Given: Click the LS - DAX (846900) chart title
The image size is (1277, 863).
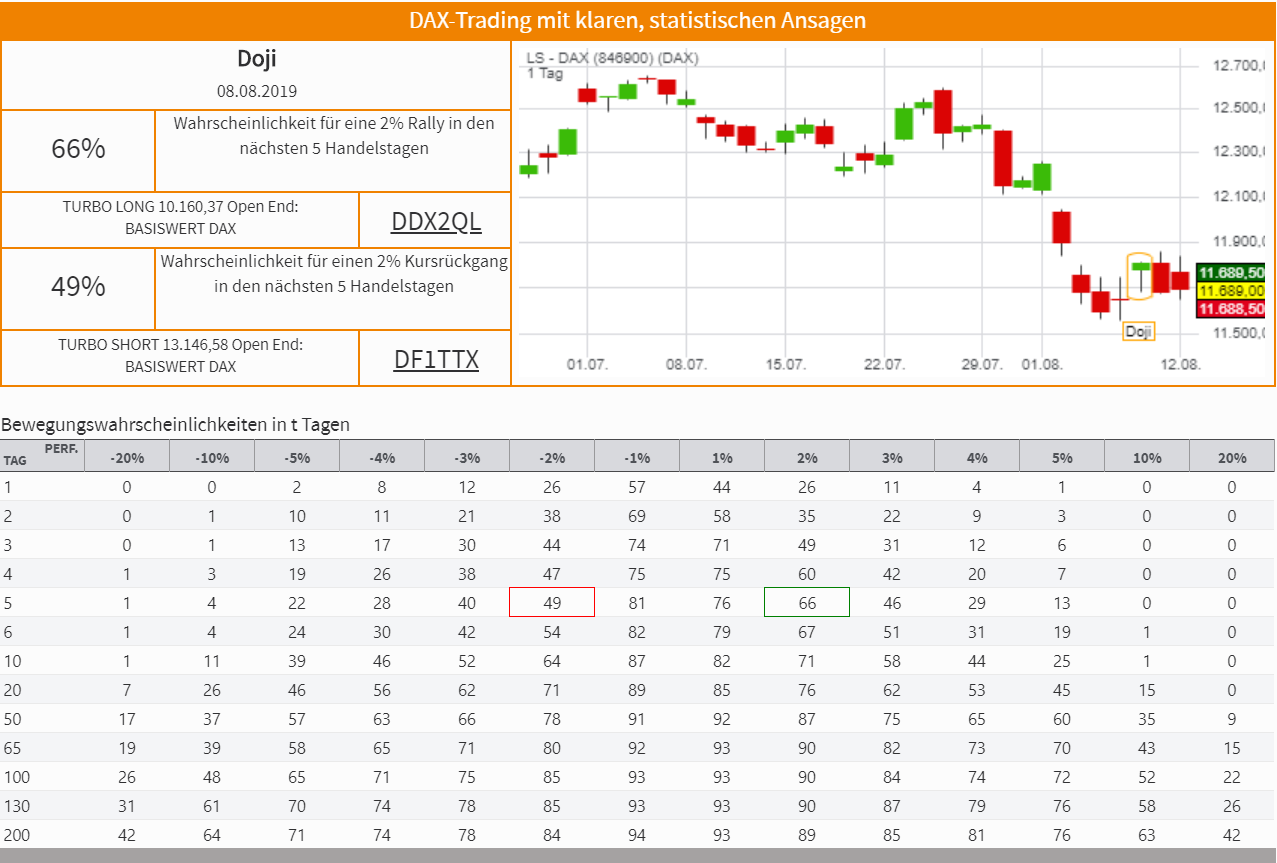Looking at the screenshot, I should [612, 58].
